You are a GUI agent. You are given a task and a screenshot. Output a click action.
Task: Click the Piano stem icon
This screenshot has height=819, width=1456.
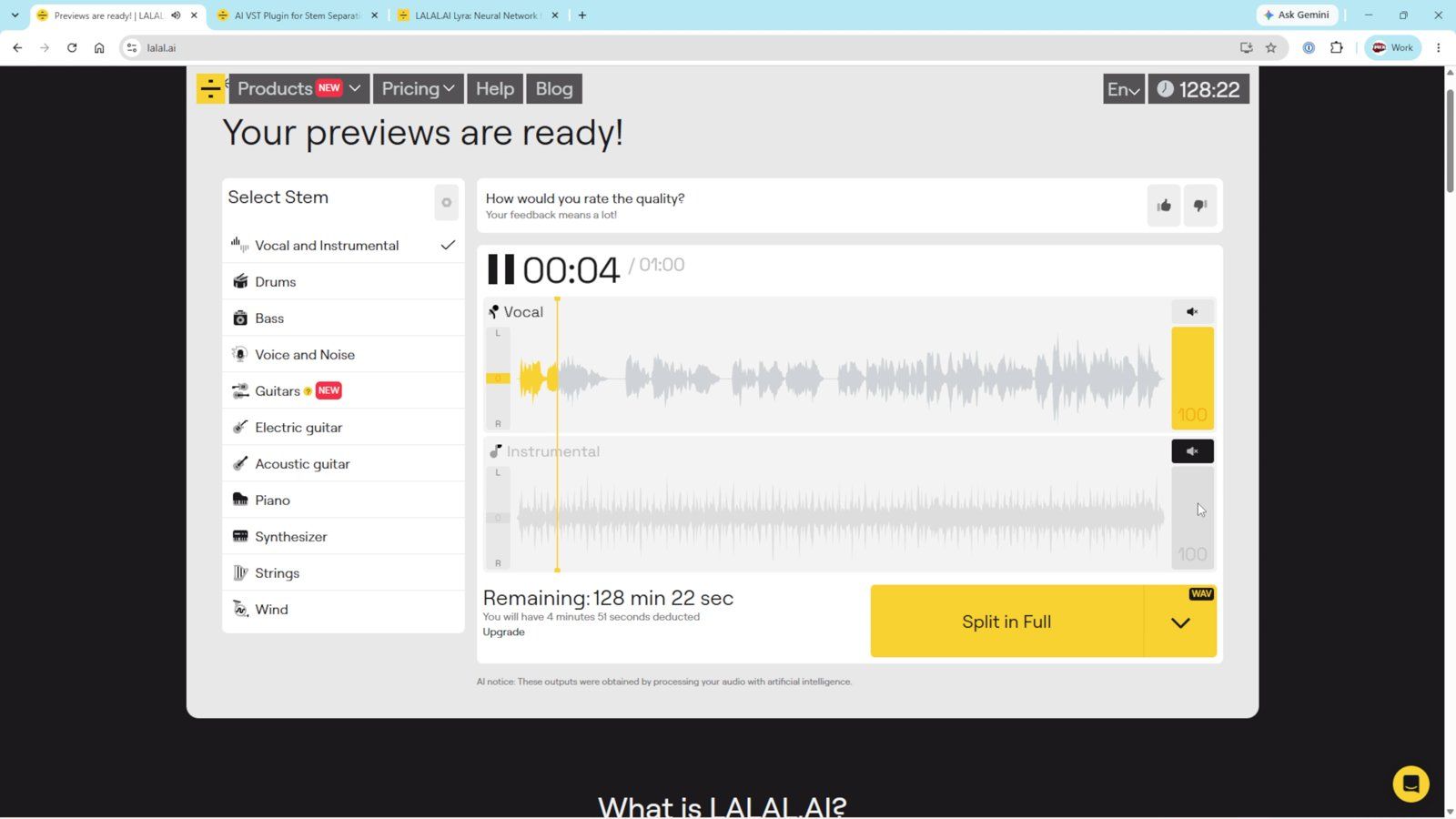point(240,500)
